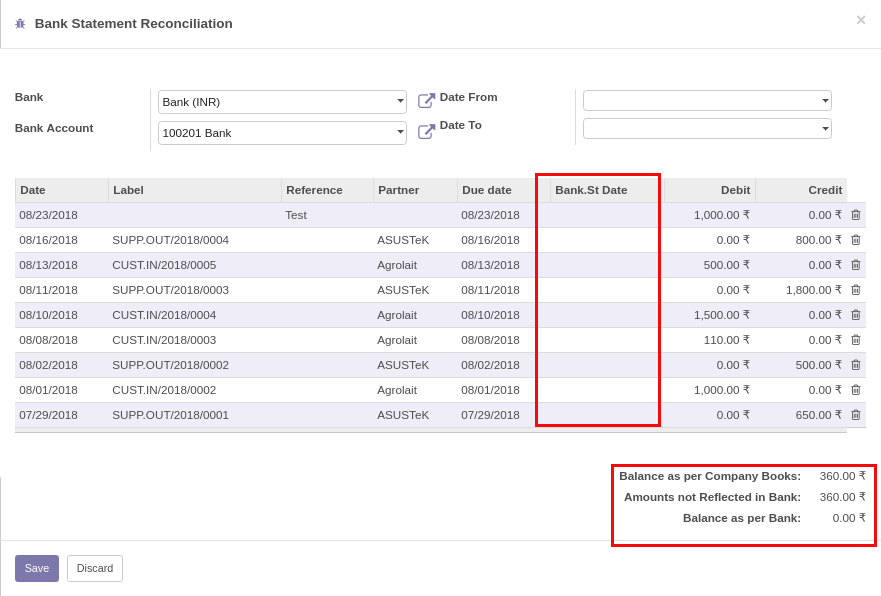Trash the CUST.IN/2018/0002 entry
Screen dimensions: 881x596
855,390
